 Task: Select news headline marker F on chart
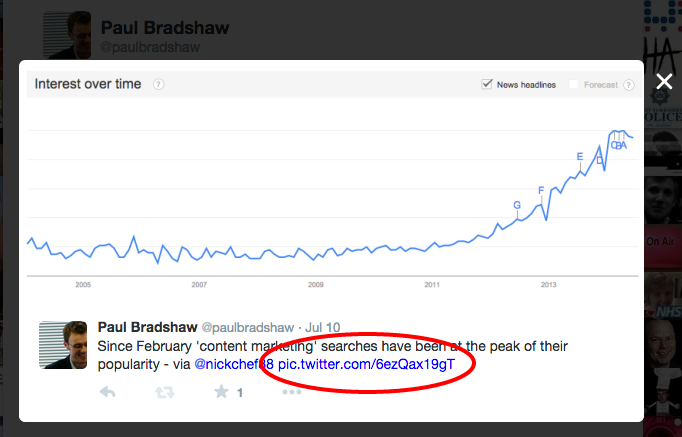click(541, 190)
